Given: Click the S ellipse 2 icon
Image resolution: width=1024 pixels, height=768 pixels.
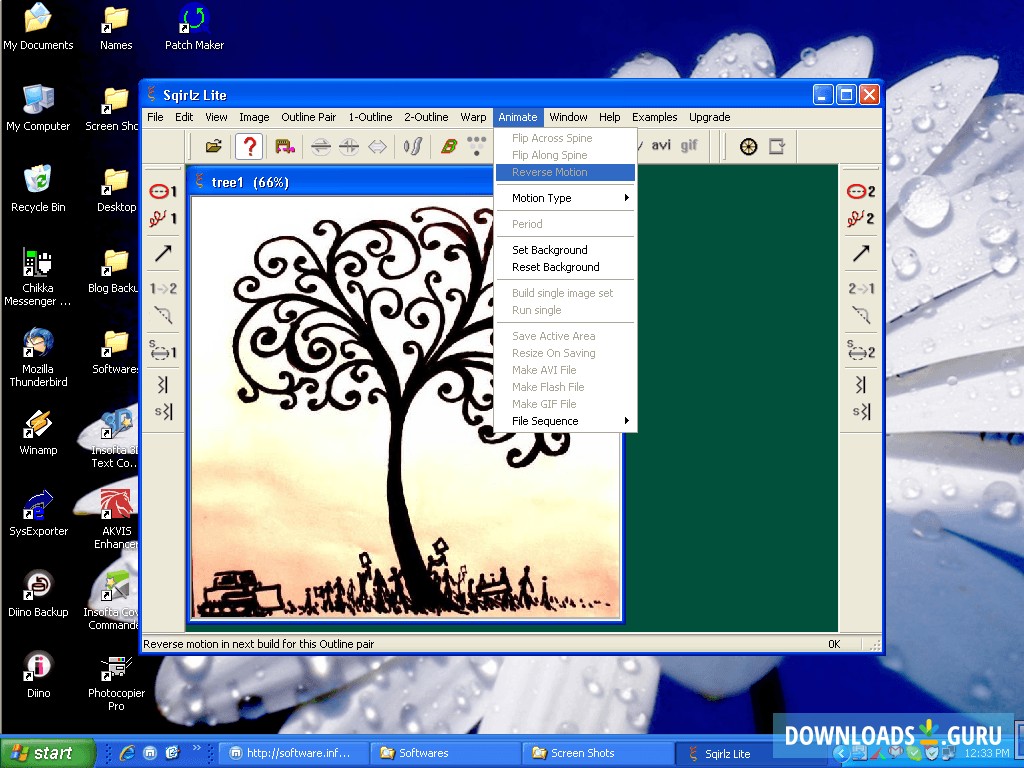Looking at the screenshot, I should 861,349.
